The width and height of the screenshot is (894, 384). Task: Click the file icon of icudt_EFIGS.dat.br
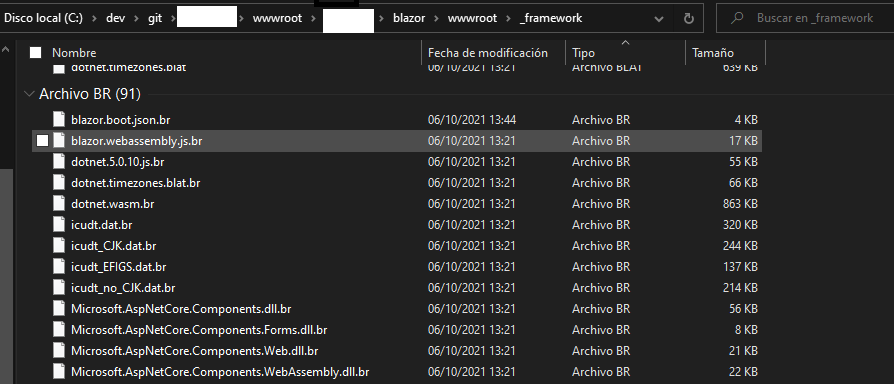click(59, 267)
